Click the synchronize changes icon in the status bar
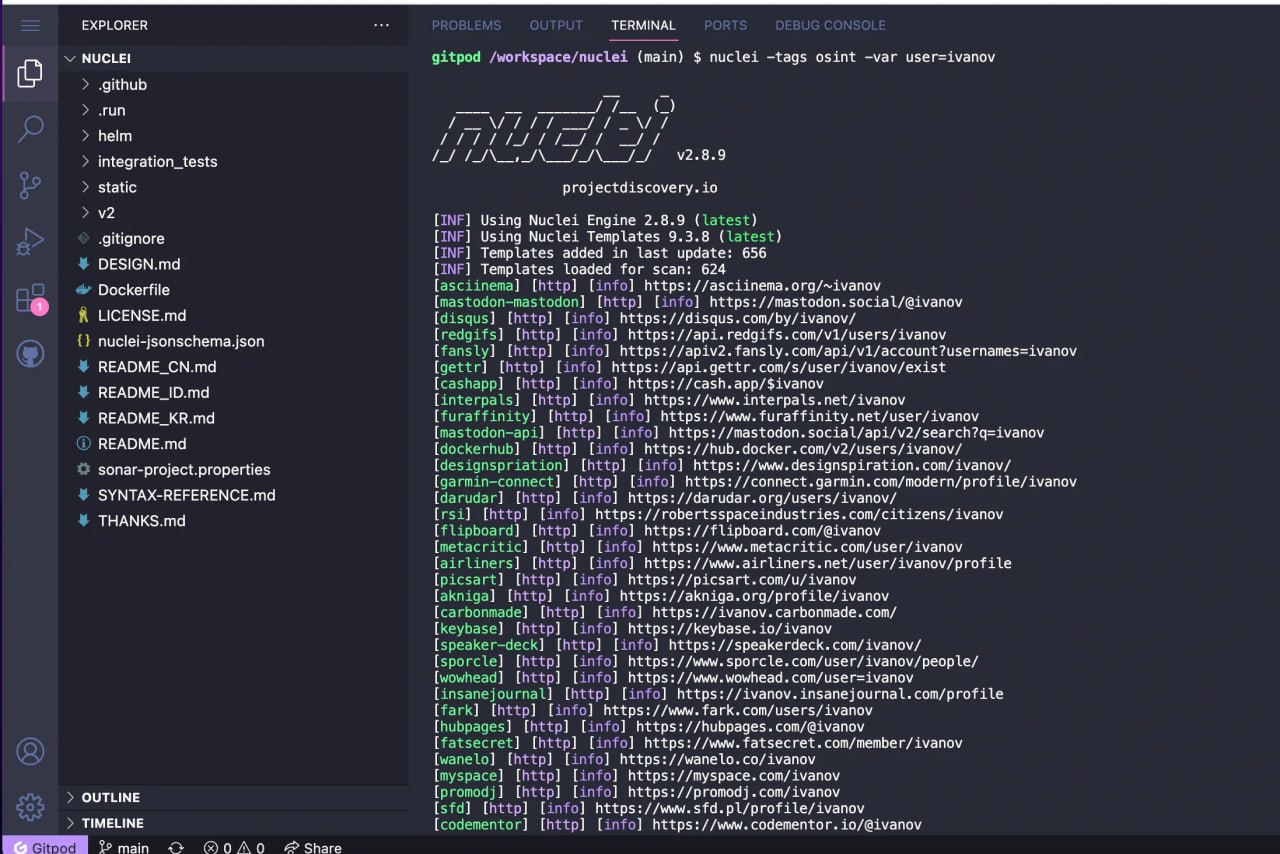Screen dimensions: 1280x854 176,847
